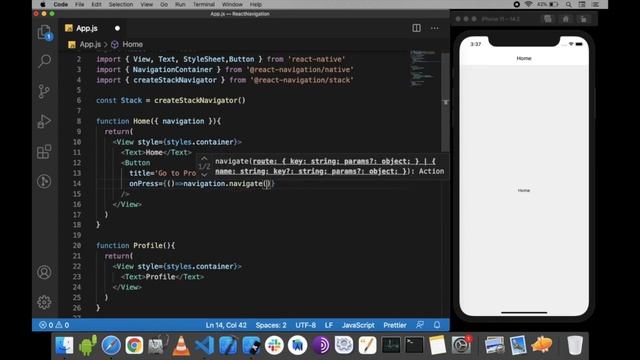640x360 pixels.
Task: Click the errors and warnings counter
Action: click(x=54, y=325)
